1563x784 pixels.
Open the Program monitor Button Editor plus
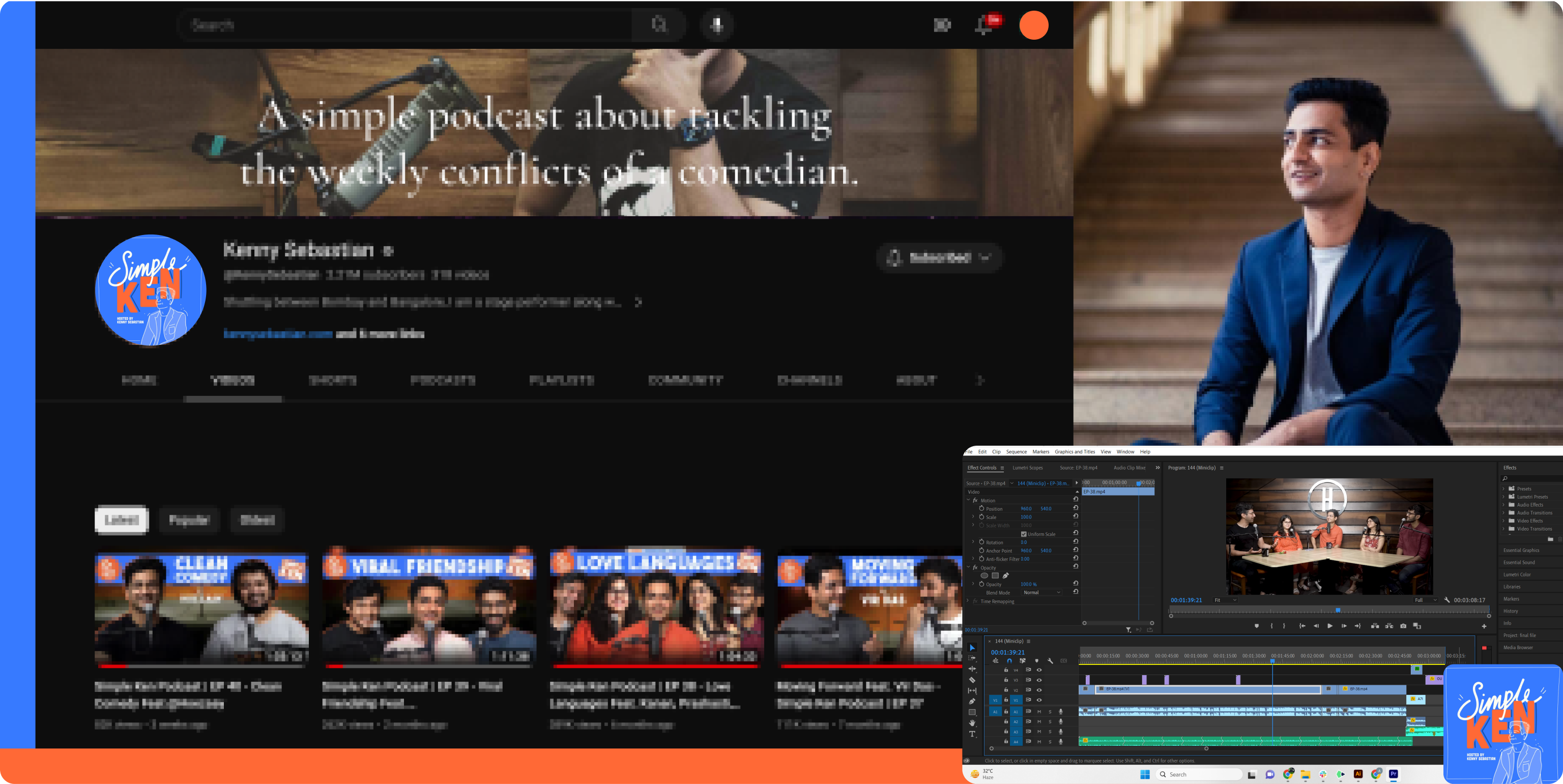(1484, 626)
